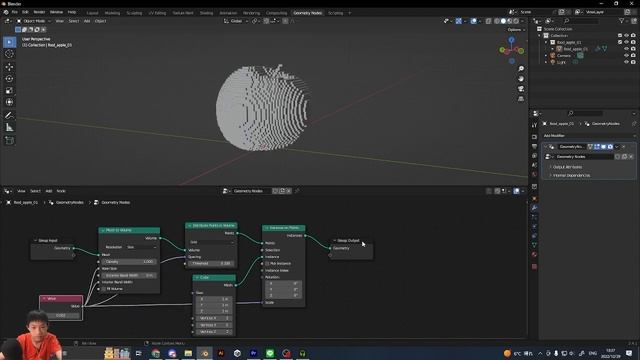This screenshot has width=640, height=360.
Task: Click the outliner filter funnel icon
Action: coord(621,21)
